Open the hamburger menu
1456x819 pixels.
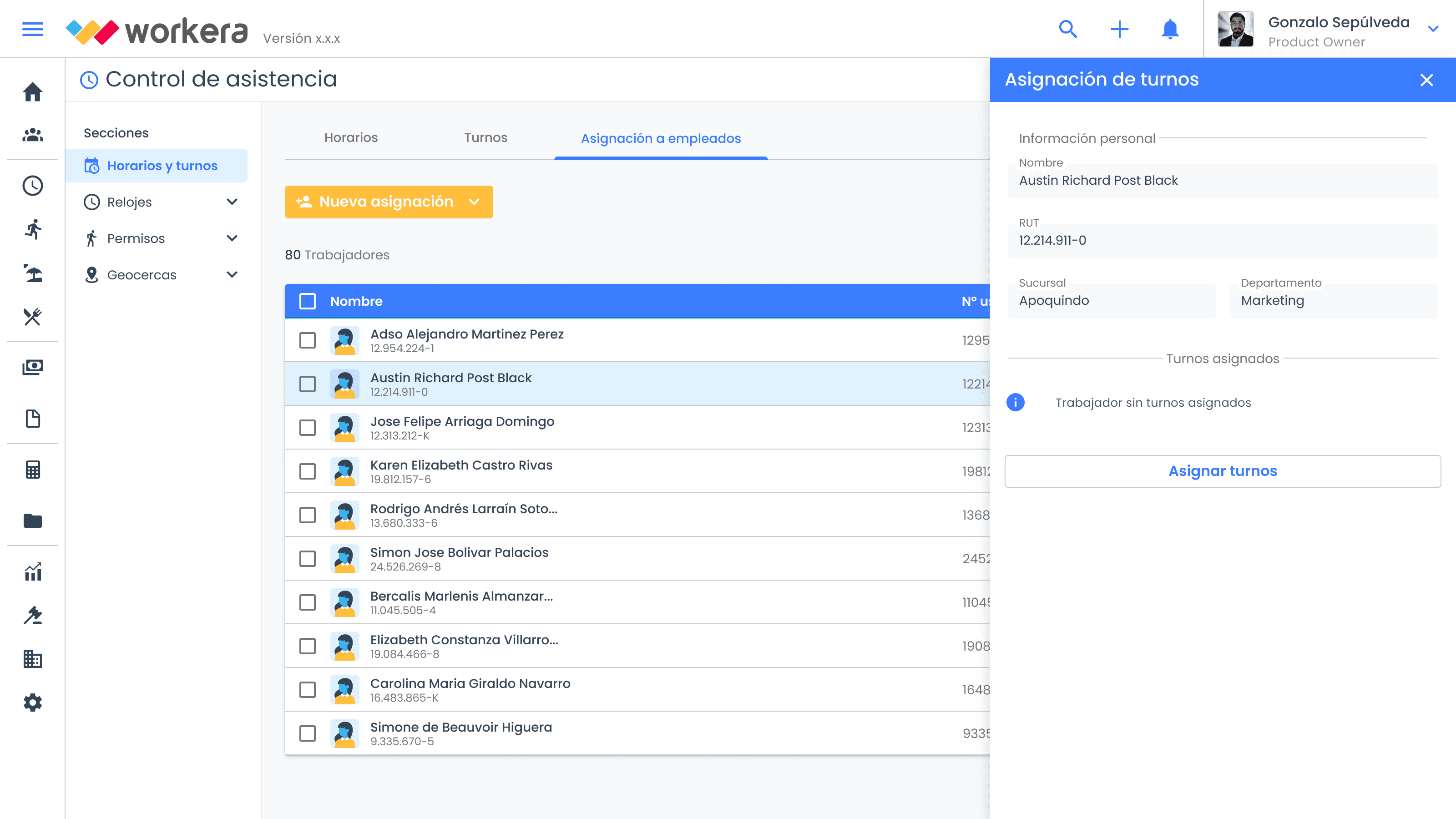(32, 29)
